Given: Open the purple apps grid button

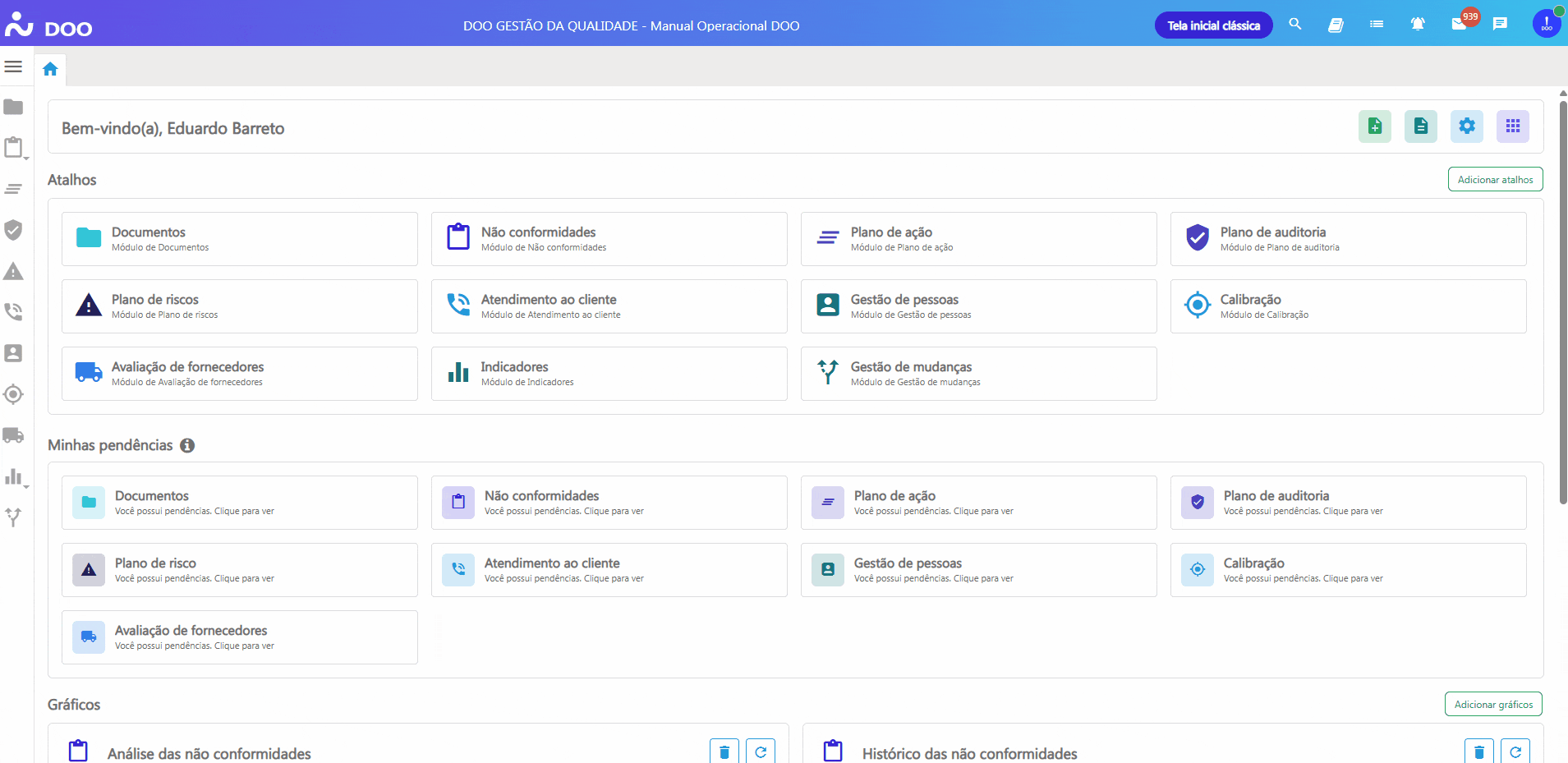Looking at the screenshot, I should pos(1512,126).
